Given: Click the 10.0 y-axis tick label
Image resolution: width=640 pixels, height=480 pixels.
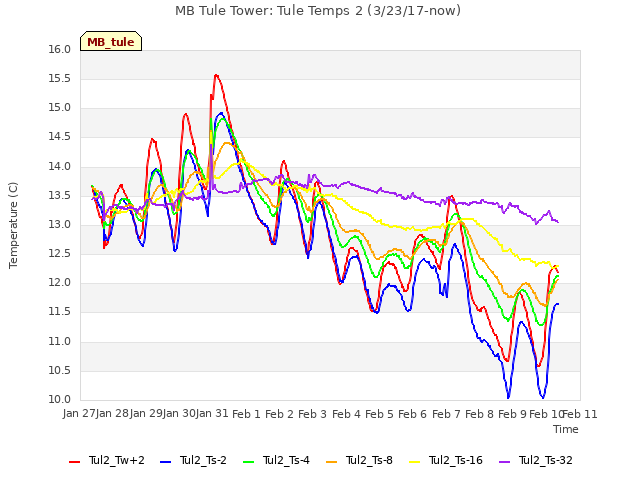Looking at the screenshot, I should [x=60, y=400].
